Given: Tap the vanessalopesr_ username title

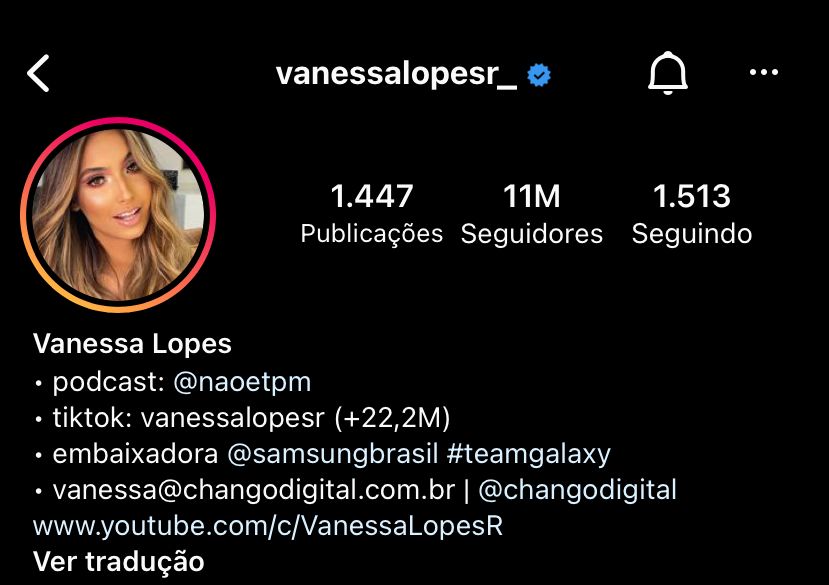Looking at the screenshot, I should 397,74.
